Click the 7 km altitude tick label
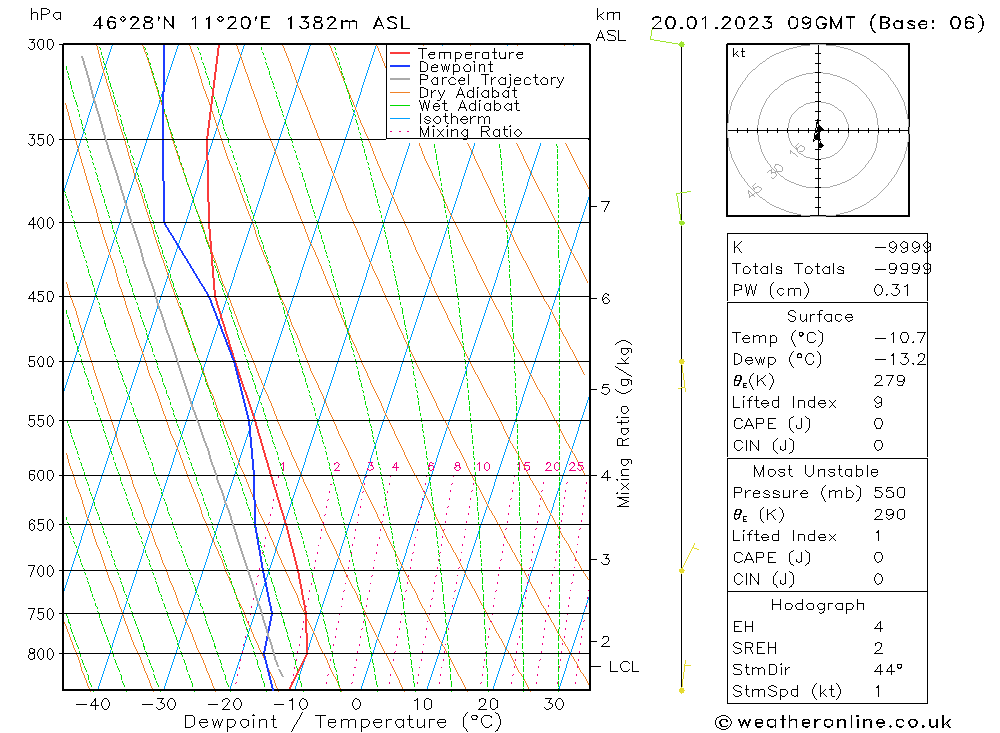 tap(605, 206)
